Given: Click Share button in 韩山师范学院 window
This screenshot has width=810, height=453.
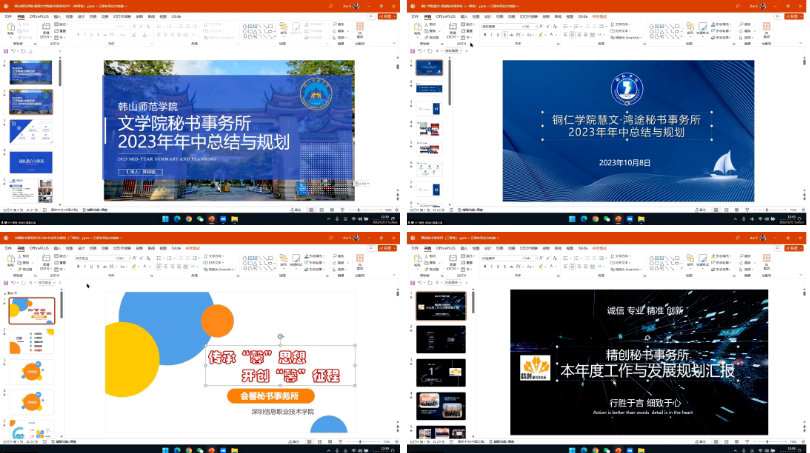Looking at the screenshot, I should [x=387, y=17].
